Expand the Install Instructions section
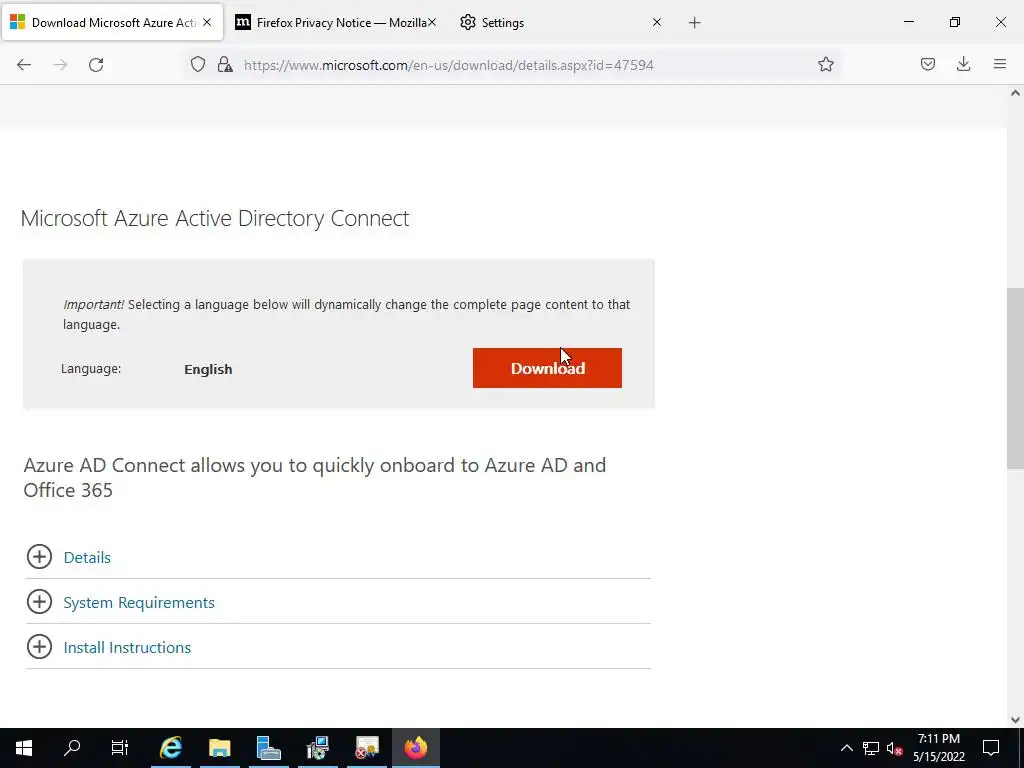This screenshot has height=768, width=1024. pos(39,647)
